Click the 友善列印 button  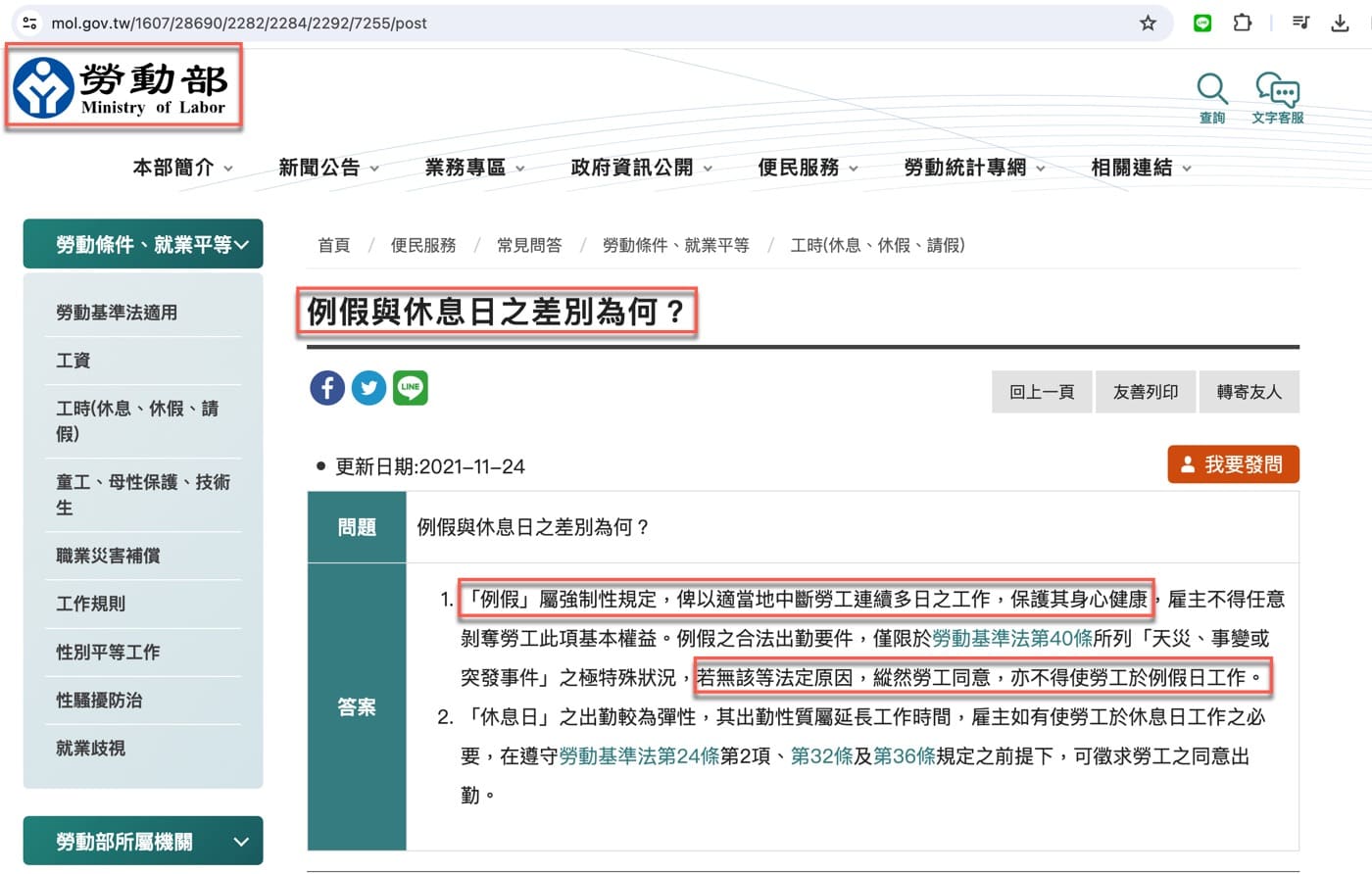(x=1146, y=392)
